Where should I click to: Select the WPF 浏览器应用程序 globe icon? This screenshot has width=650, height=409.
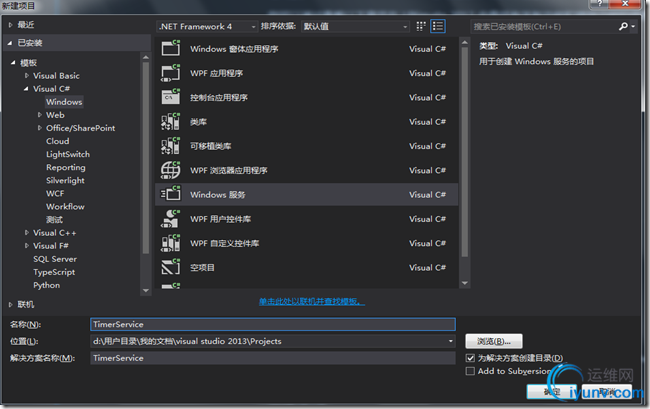tap(170, 170)
